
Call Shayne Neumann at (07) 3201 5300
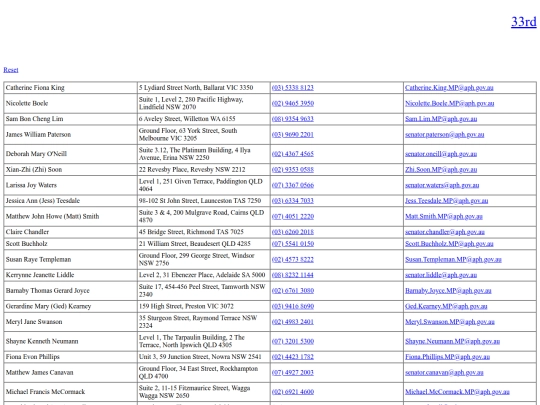(x=292, y=342)
